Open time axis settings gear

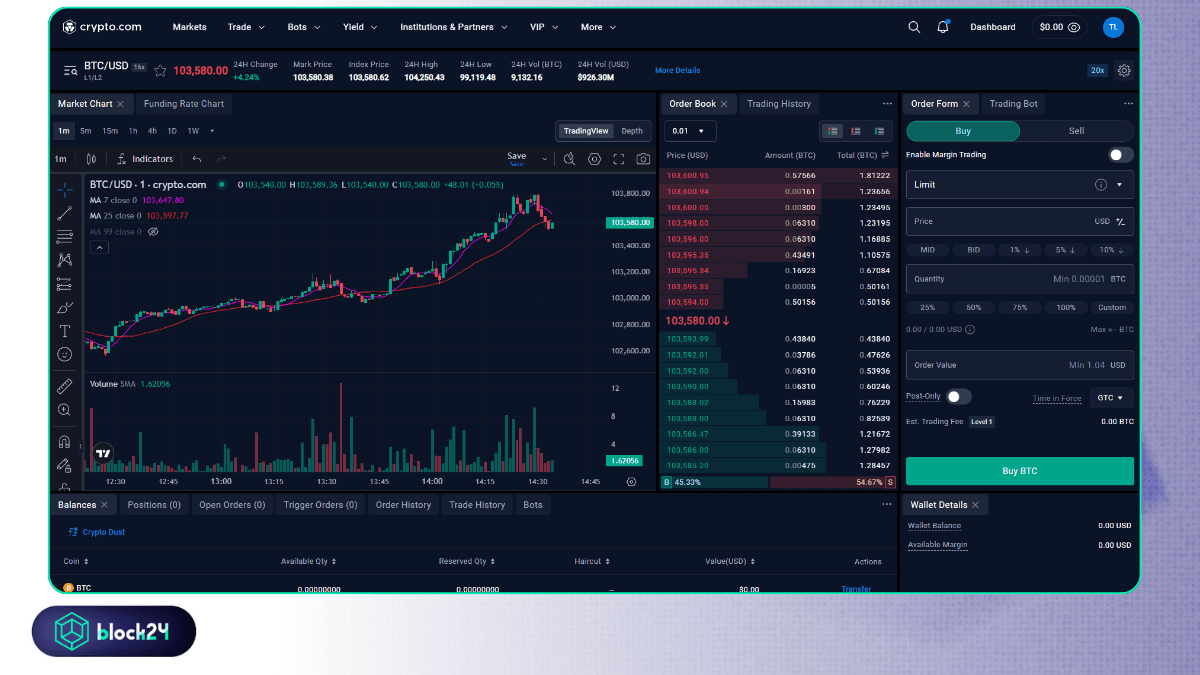pyautogui.click(x=631, y=481)
